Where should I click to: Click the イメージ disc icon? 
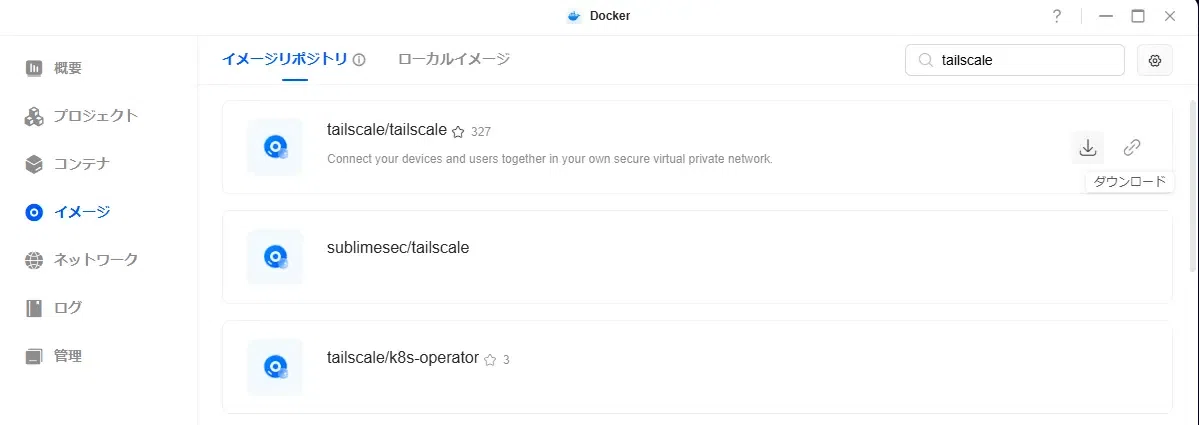point(34,212)
